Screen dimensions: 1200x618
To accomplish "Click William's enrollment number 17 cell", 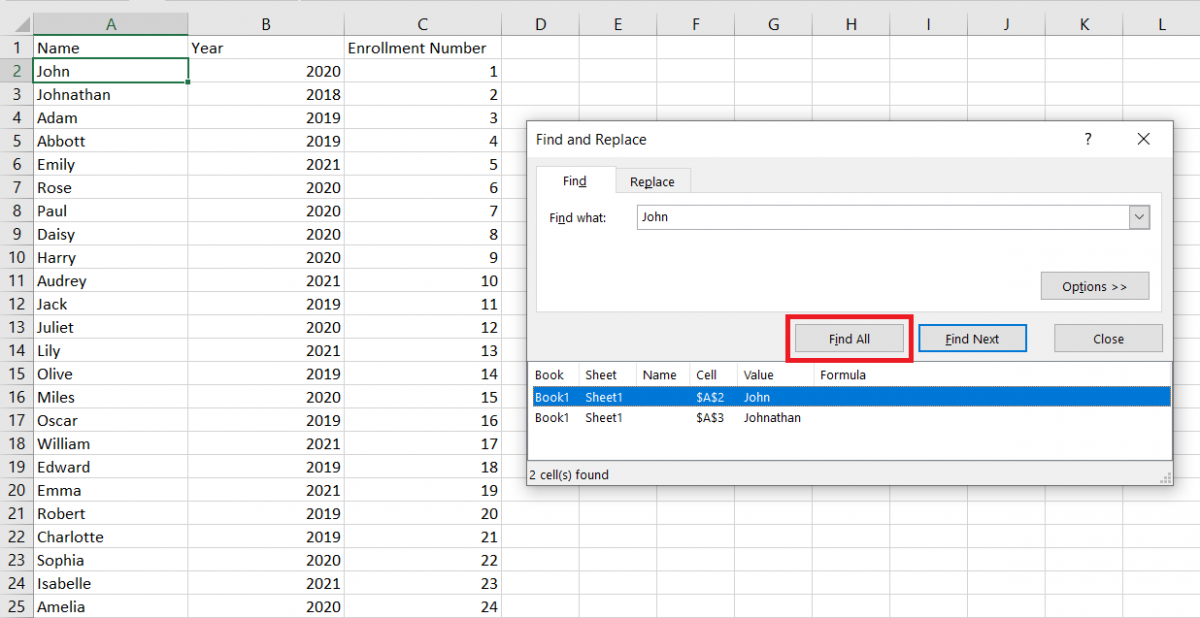I will 423,444.
